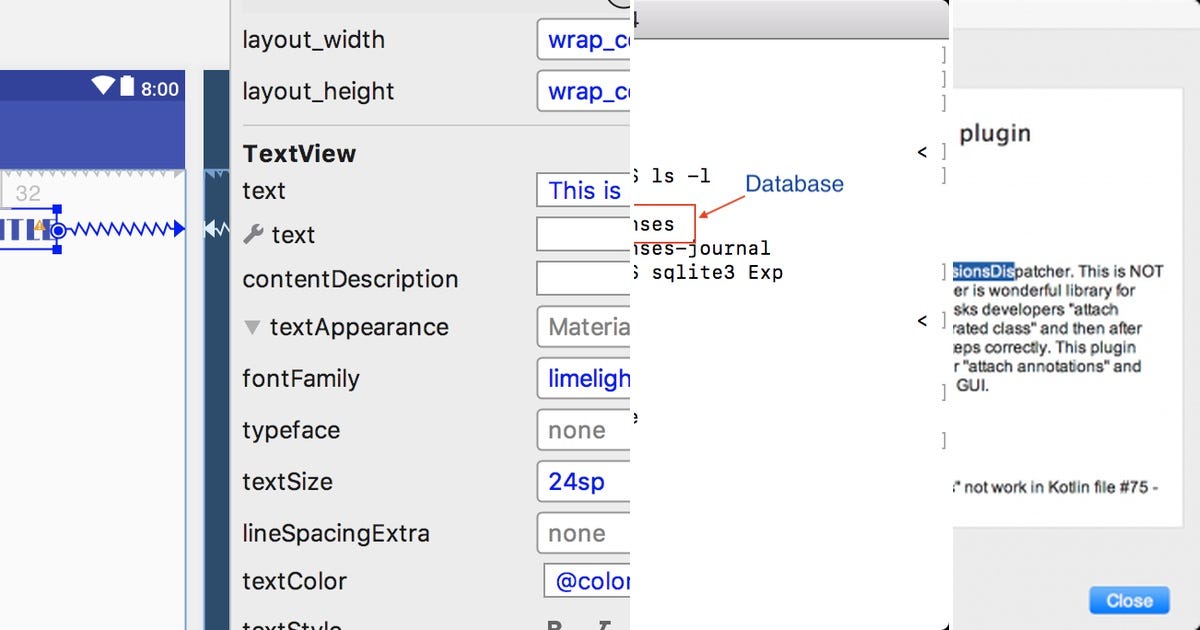Click the right constraint arrow tip in preview
1200x630 pixels.
pos(179,230)
